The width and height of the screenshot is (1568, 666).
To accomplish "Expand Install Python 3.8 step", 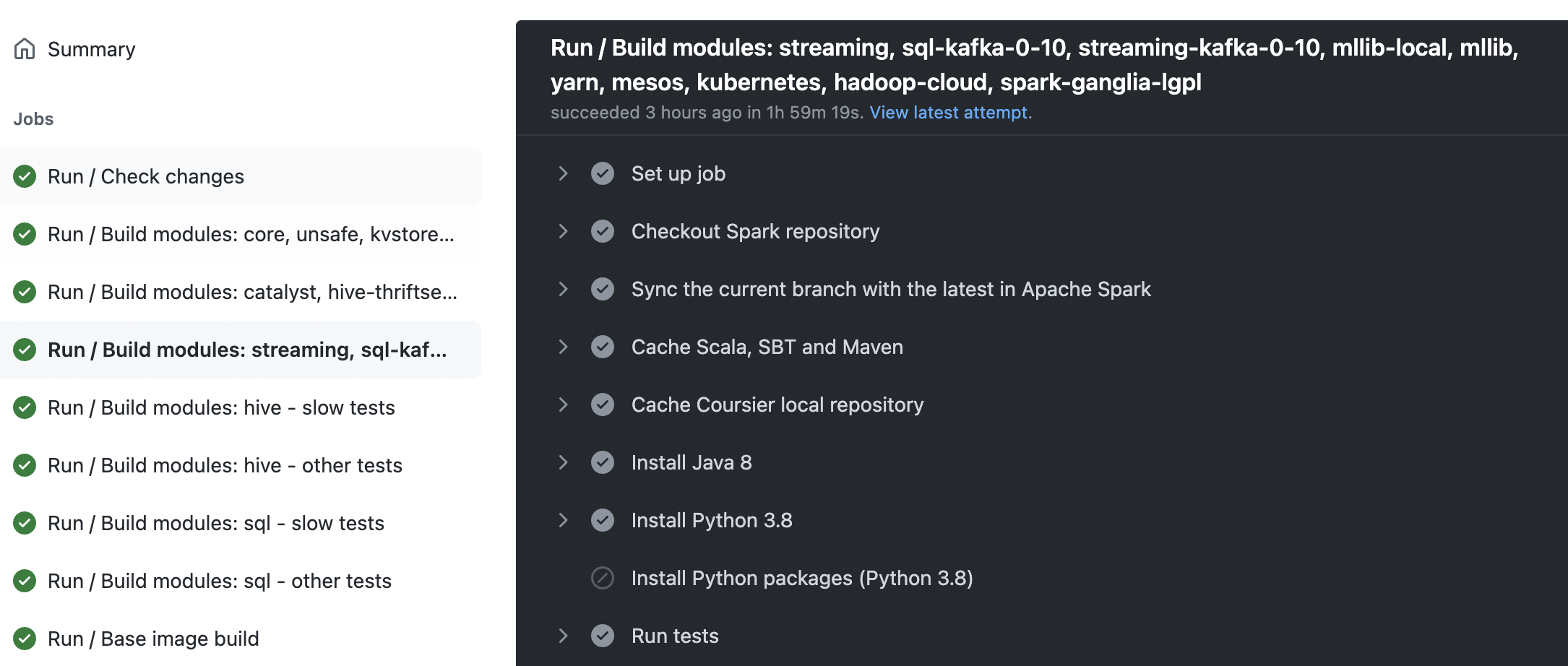I will pyautogui.click(x=563, y=520).
